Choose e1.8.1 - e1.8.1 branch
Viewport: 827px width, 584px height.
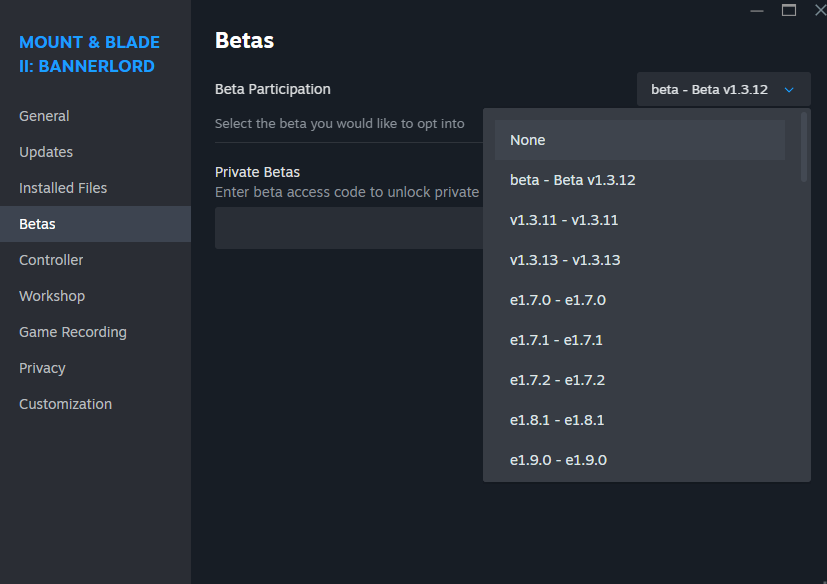(x=639, y=420)
